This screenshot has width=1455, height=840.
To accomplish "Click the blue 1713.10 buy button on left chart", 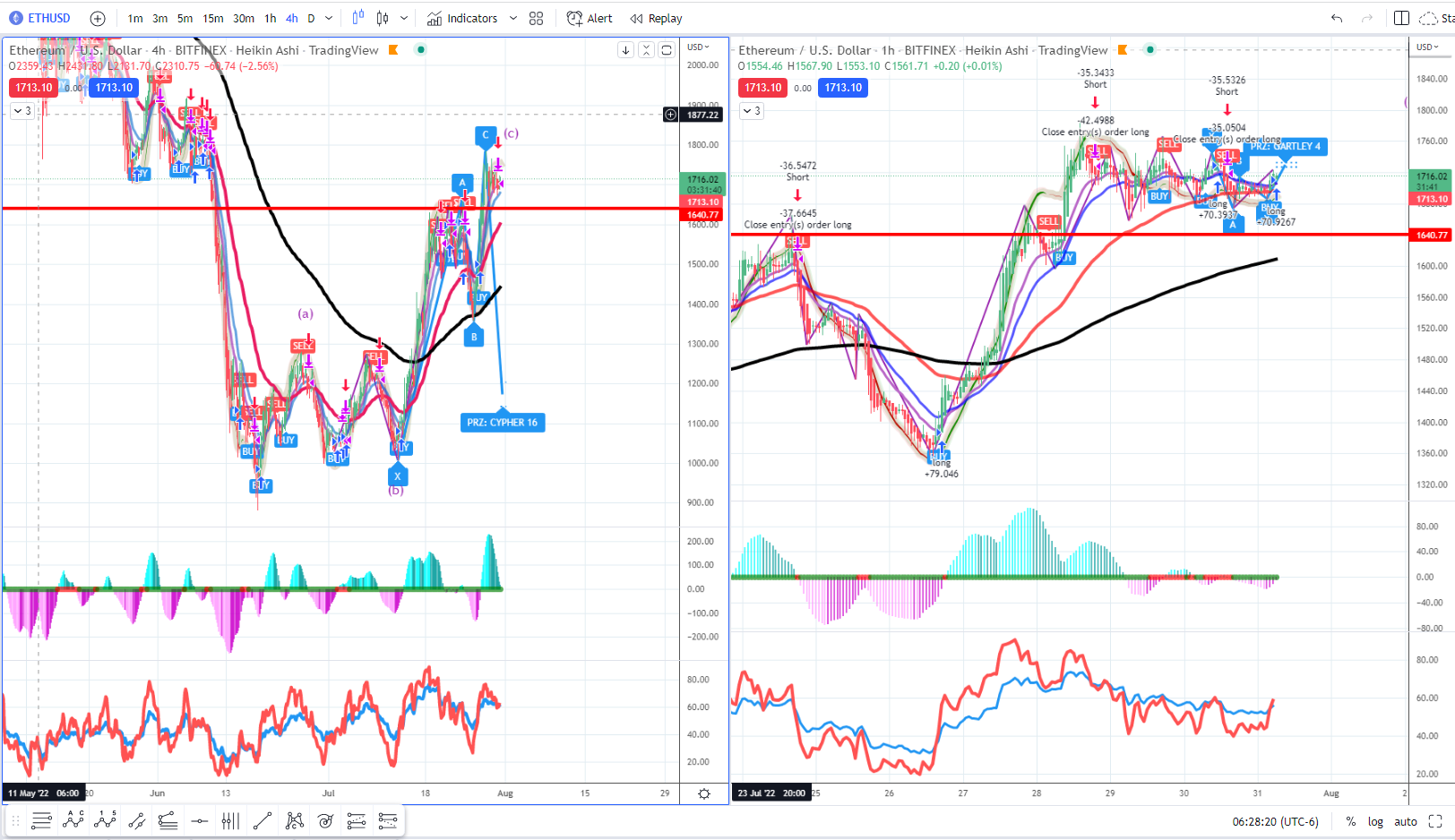I will [x=115, y=88].
